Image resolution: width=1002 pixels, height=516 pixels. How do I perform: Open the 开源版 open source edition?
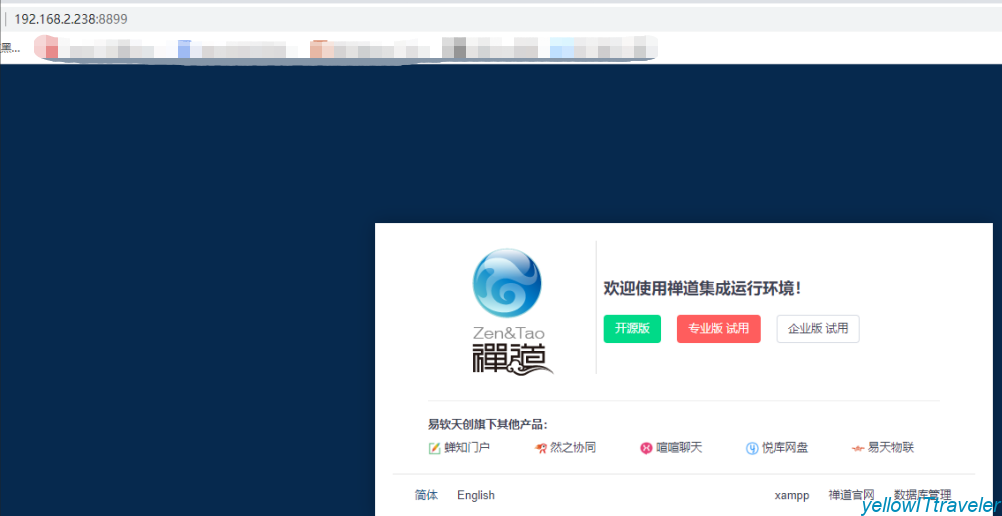(632, 329)
